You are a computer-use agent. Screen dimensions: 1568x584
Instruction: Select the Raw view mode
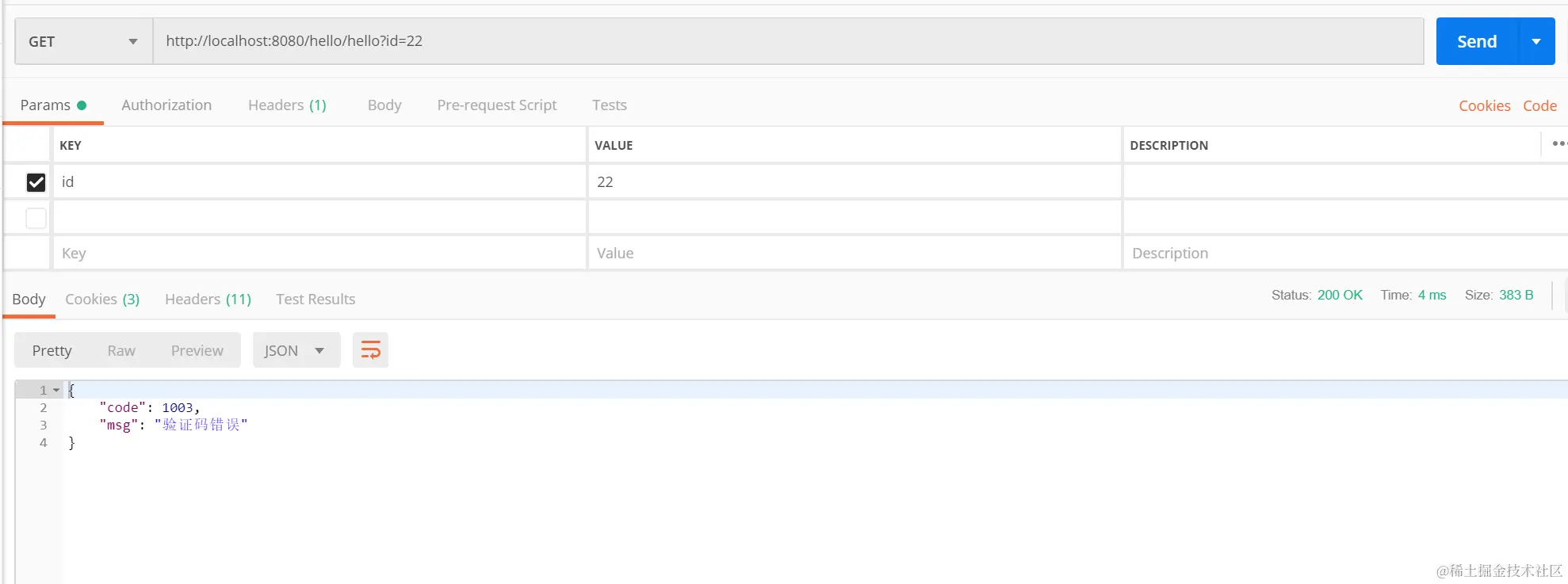pos(121,350)
